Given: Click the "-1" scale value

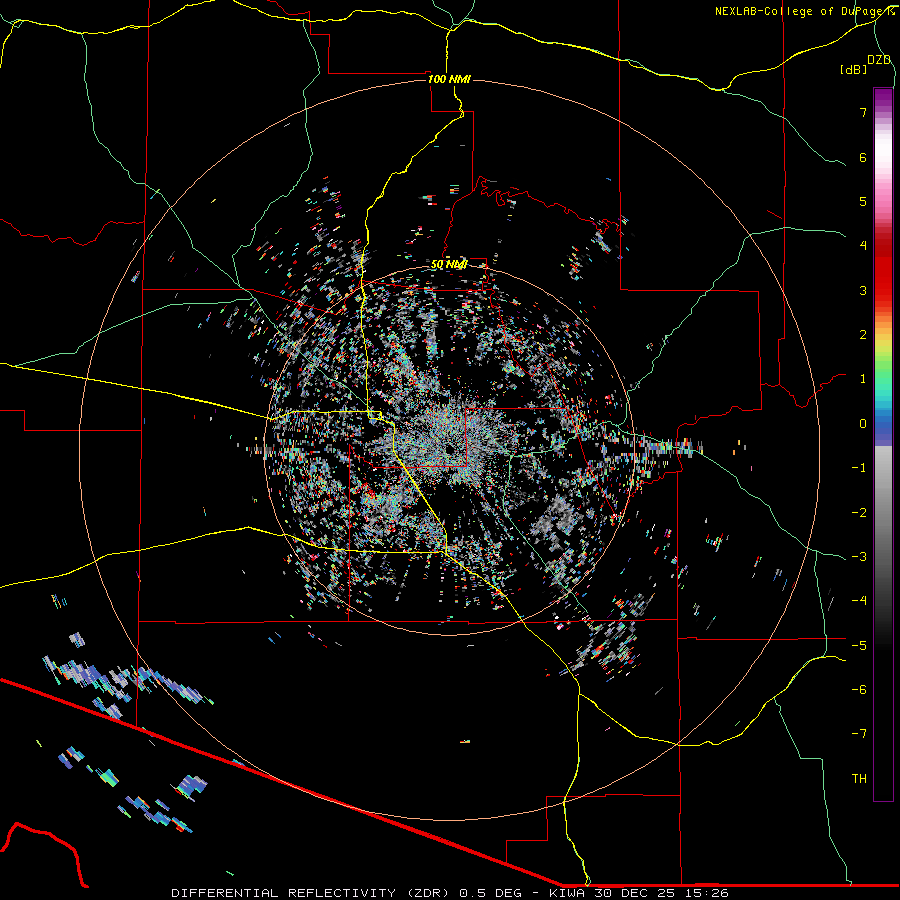Looking at the screenshot, I should coord(859,468).
